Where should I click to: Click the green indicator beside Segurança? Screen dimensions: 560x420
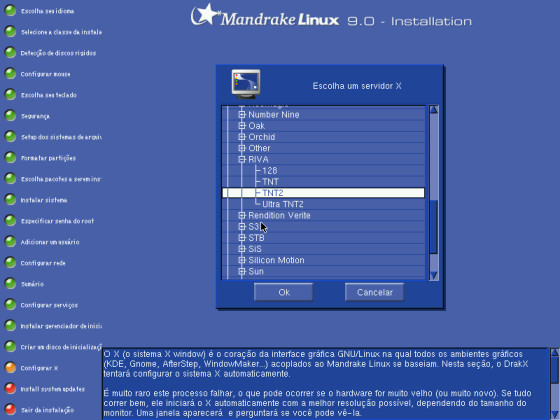click(x=10, y=116)
